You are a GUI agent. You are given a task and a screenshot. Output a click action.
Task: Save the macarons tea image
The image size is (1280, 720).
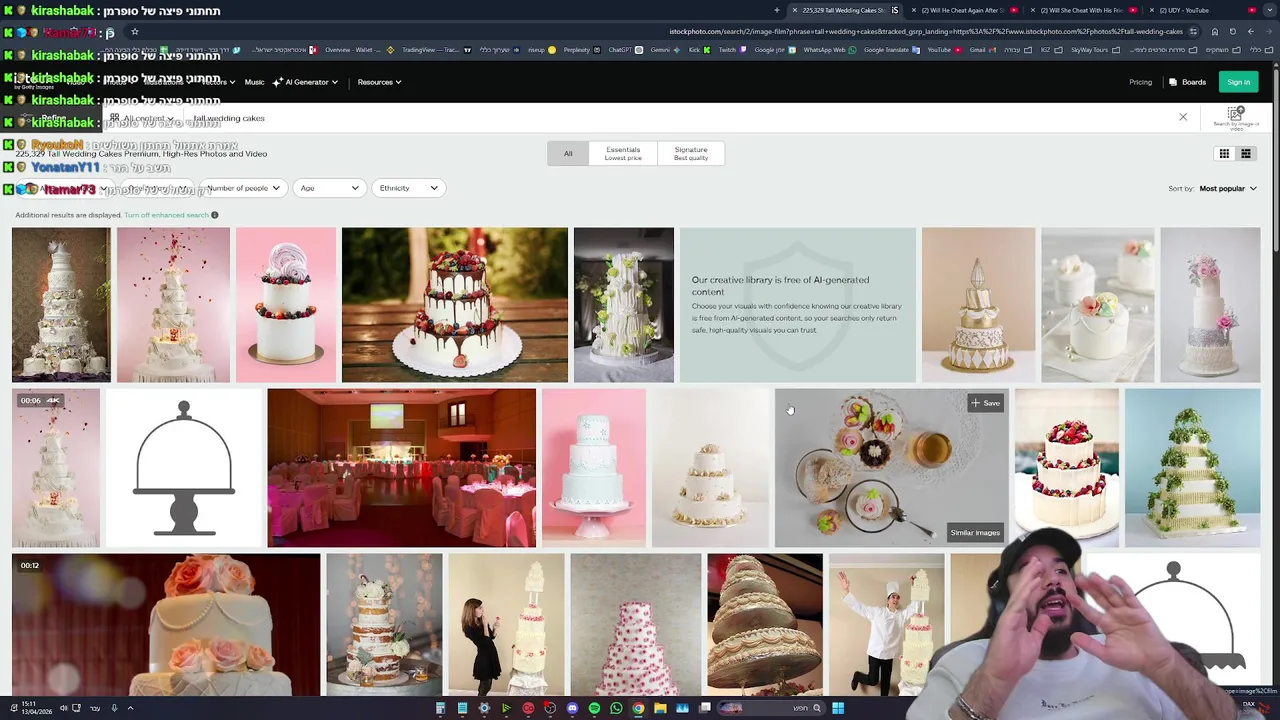(985, 403)
